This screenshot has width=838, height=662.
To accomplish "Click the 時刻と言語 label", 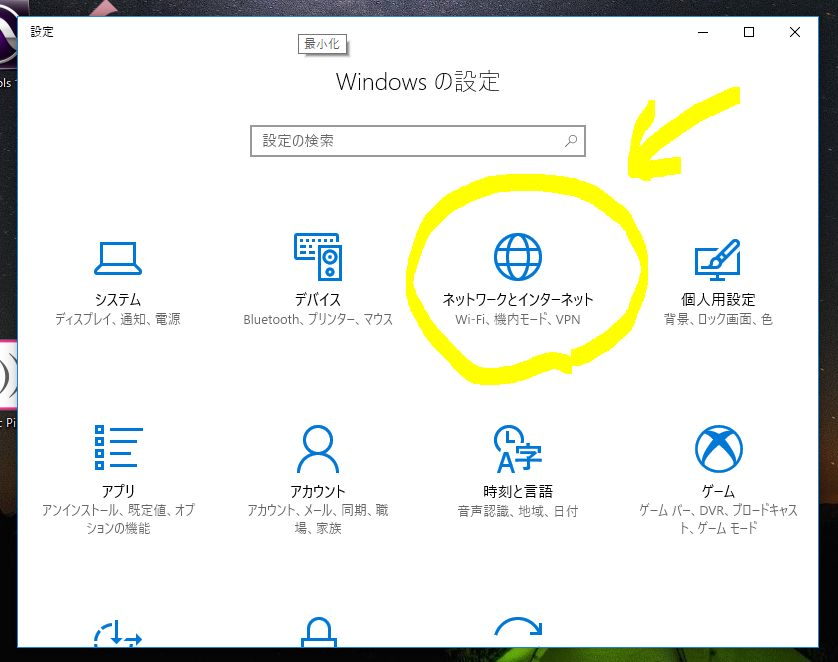I will 517,491.
